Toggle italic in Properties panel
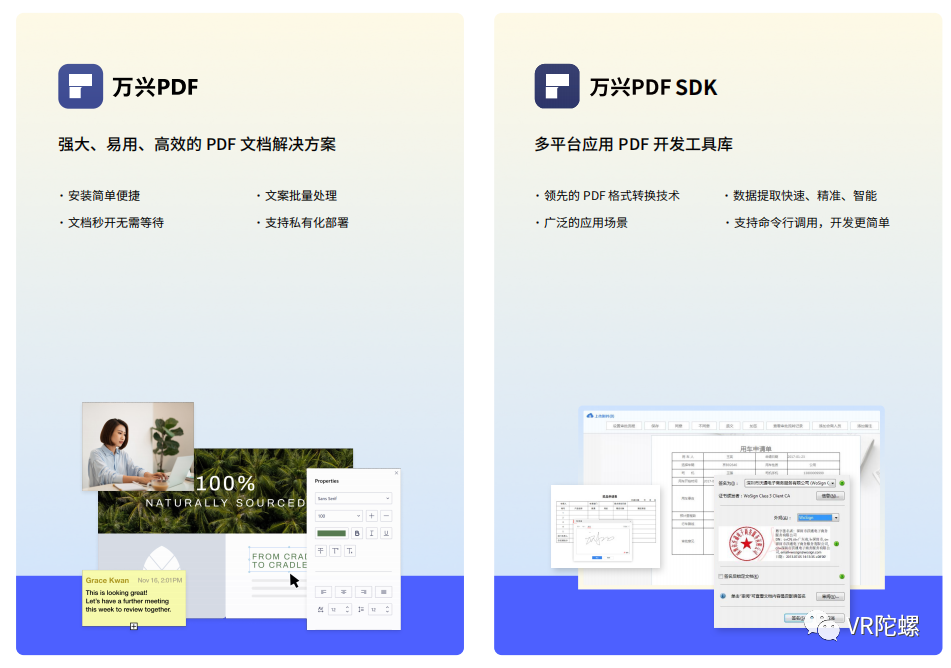951x668 pixels. coord(372,533)
